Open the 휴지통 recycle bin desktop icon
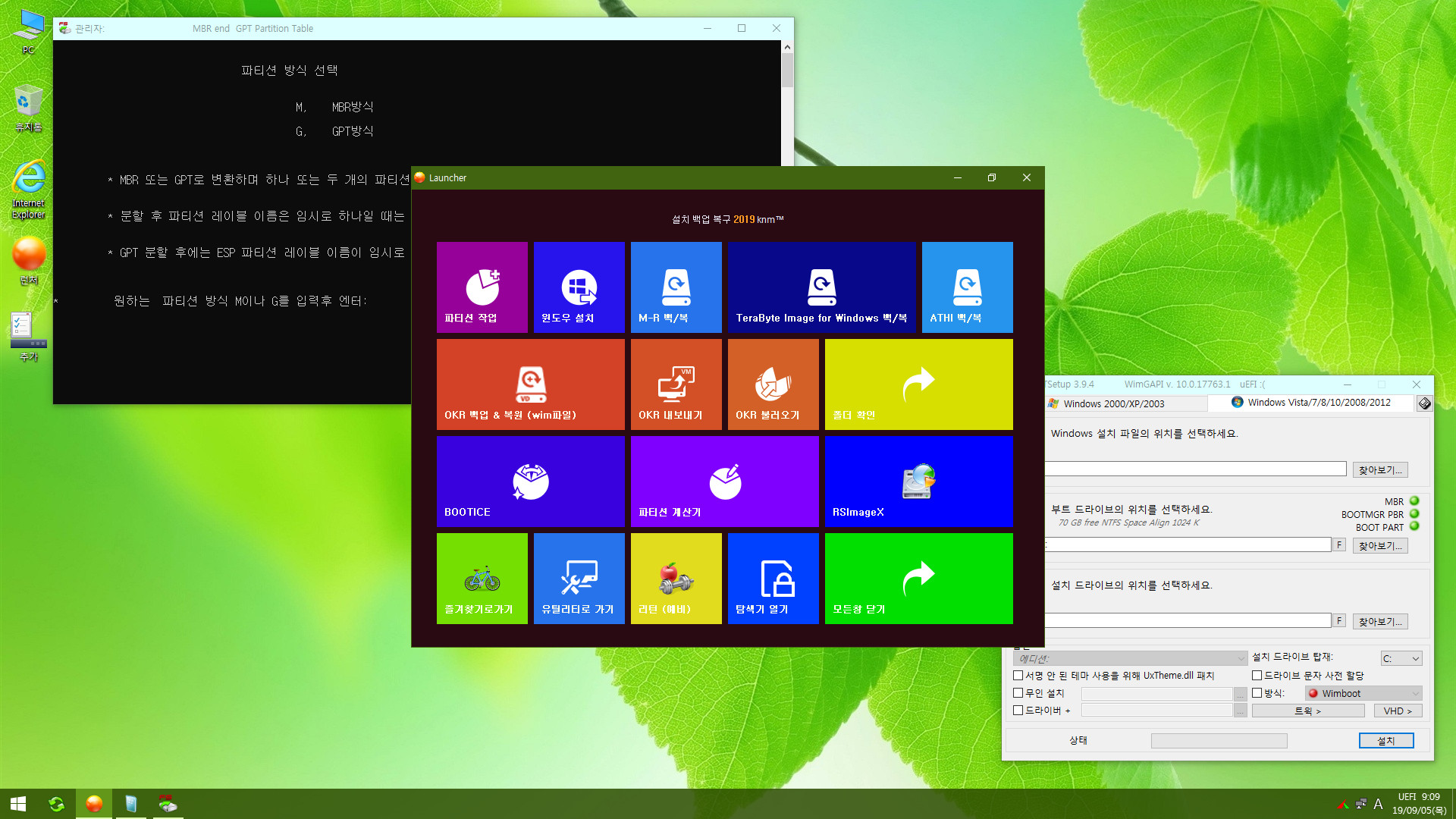Screen dimensions: 1456x819 29,108
